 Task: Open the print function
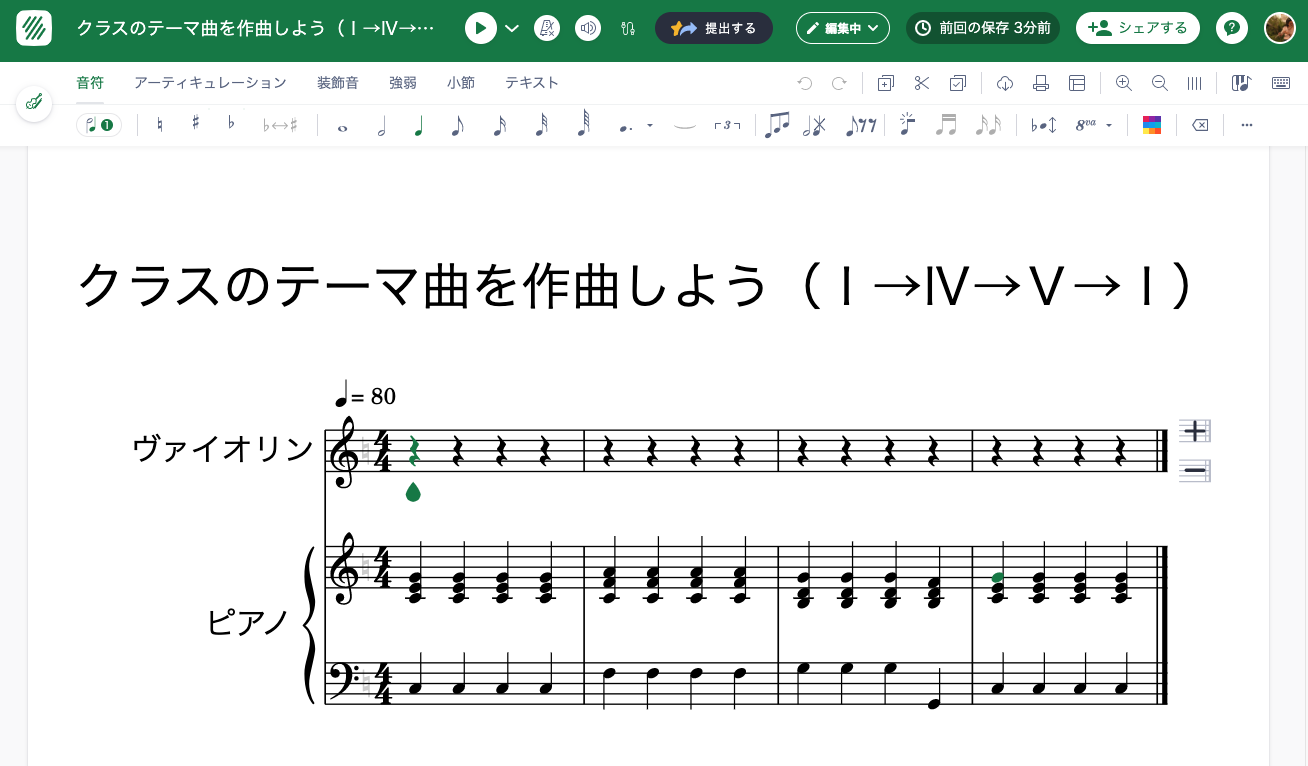point(1041,83)
